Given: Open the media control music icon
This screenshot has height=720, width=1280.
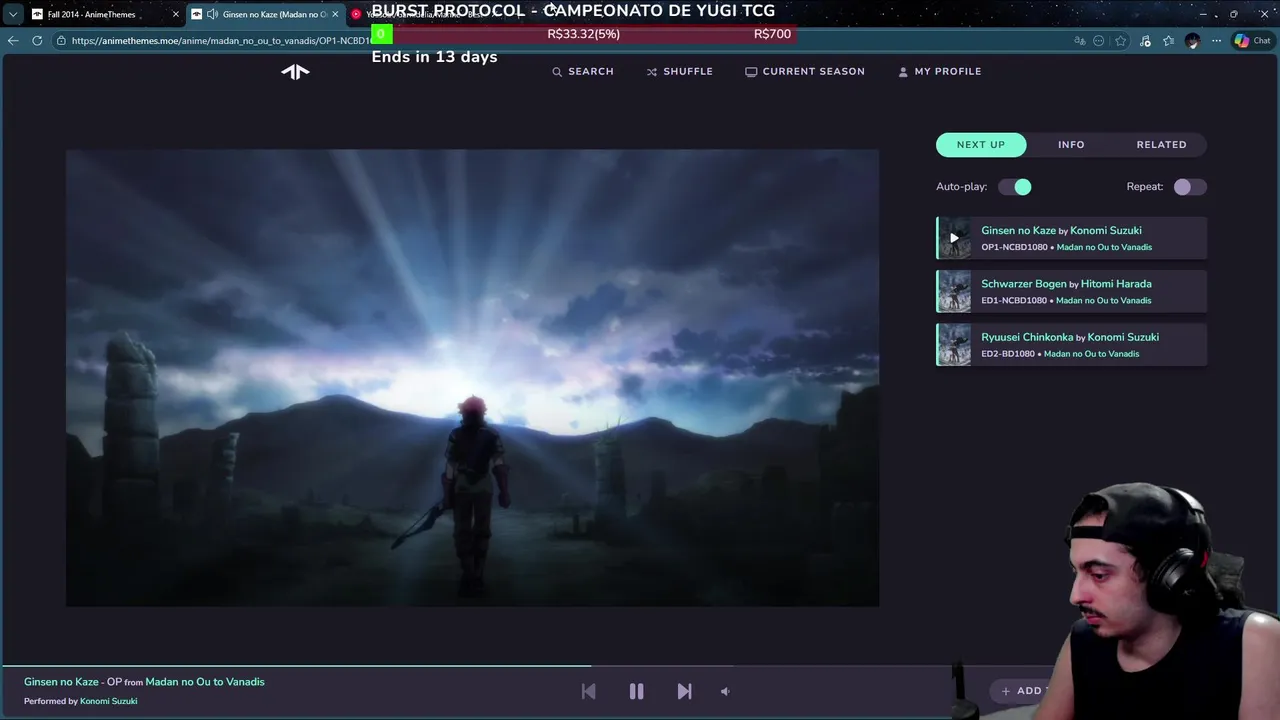Looking at the screenshot, I should tap(1145, 41).
